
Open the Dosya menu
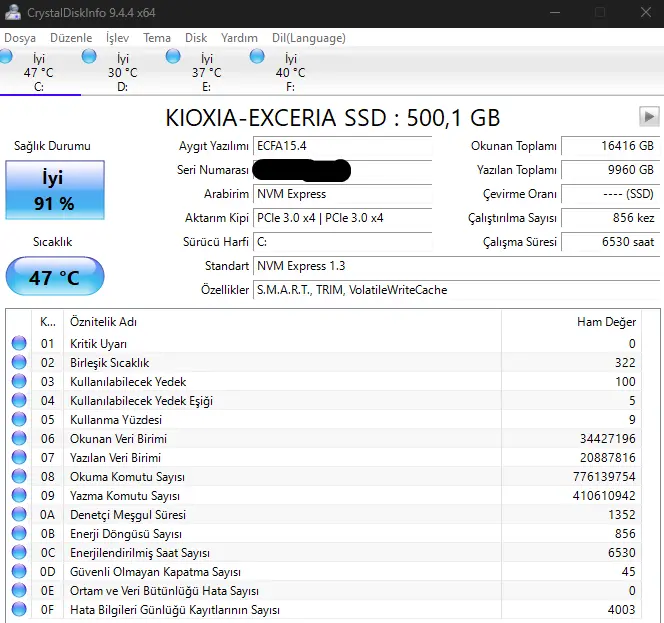[20, 38]
